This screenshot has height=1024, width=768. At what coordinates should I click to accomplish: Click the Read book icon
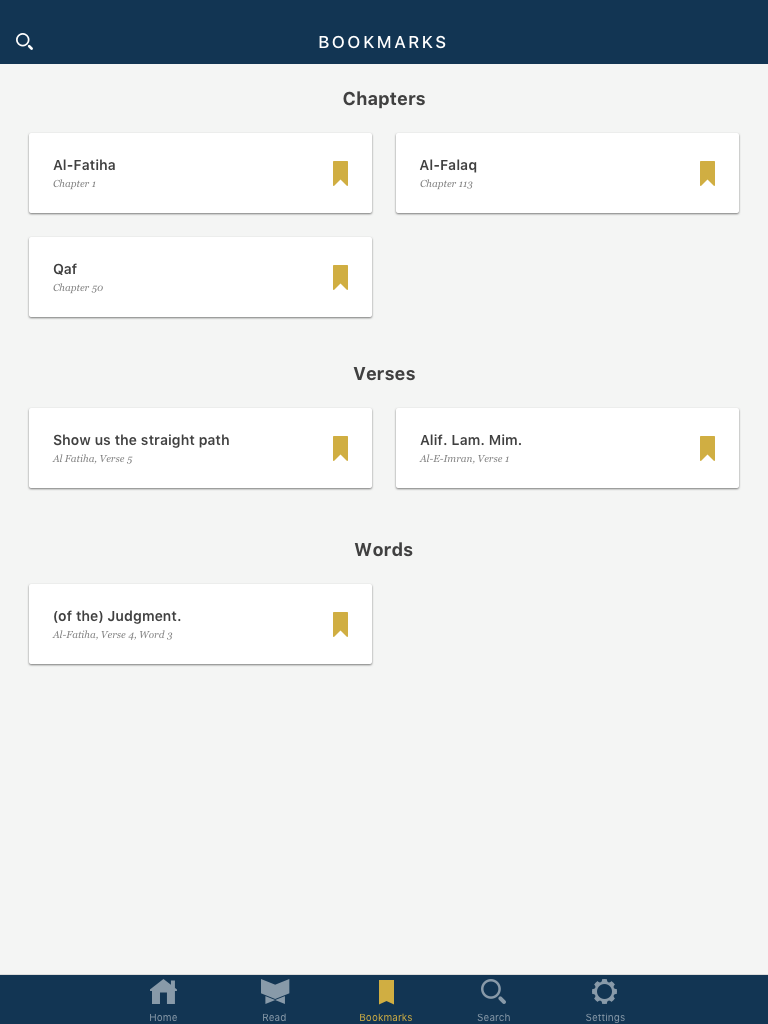274,991
